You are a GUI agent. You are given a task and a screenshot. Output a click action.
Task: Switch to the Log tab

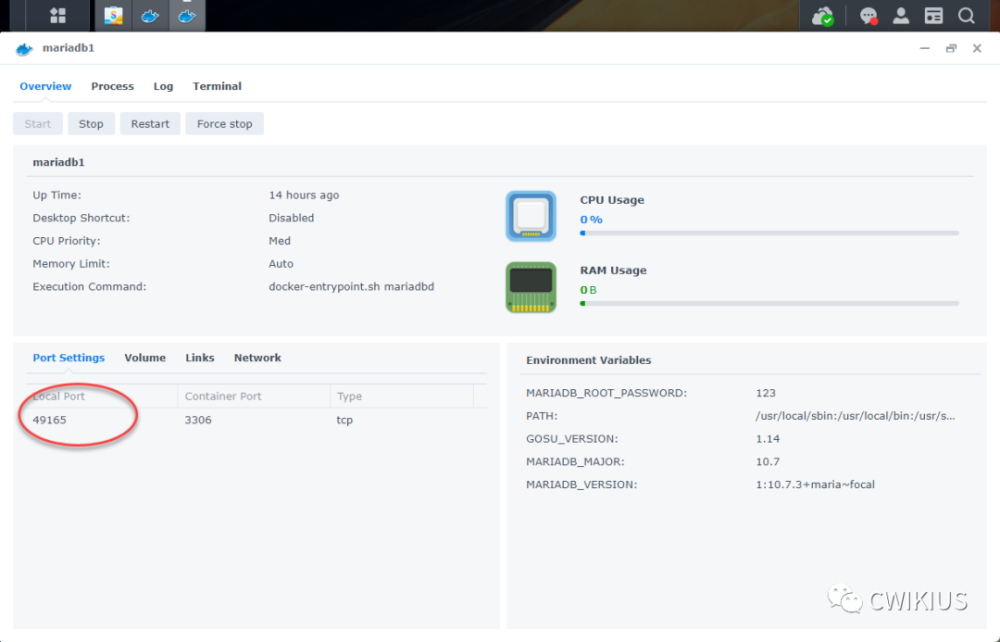(x=163, y=86)
